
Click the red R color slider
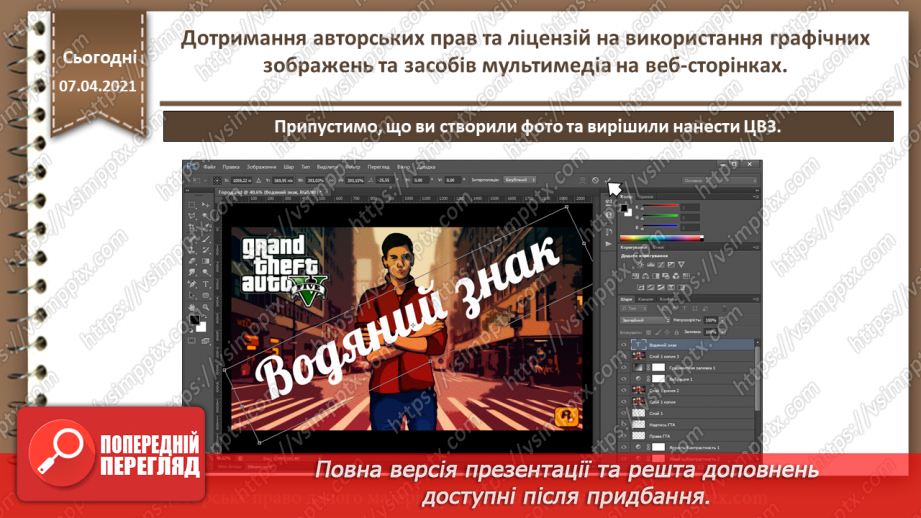pyautogui.click(x=660, y=206)
